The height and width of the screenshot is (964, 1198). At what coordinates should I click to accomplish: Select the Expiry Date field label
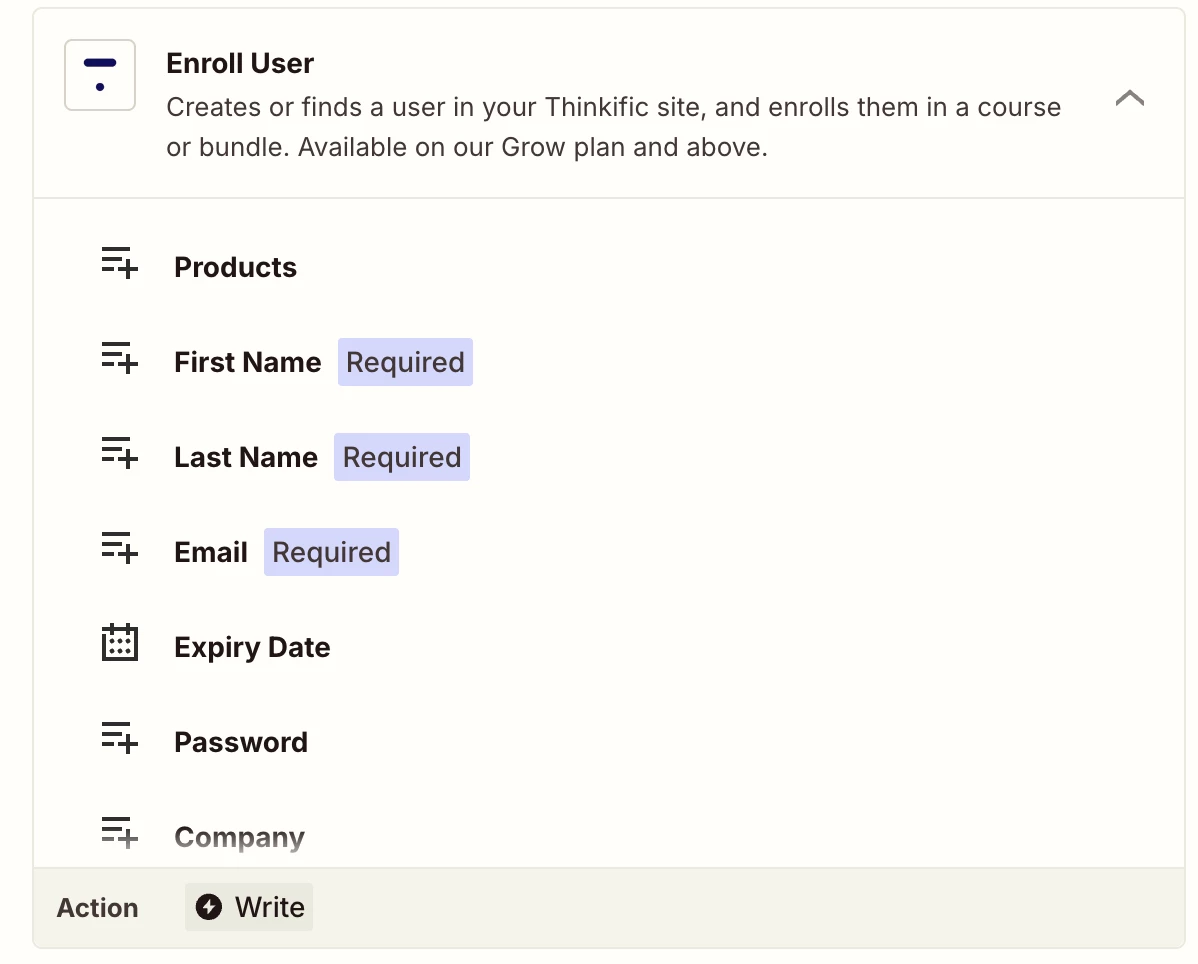(252, 647)
